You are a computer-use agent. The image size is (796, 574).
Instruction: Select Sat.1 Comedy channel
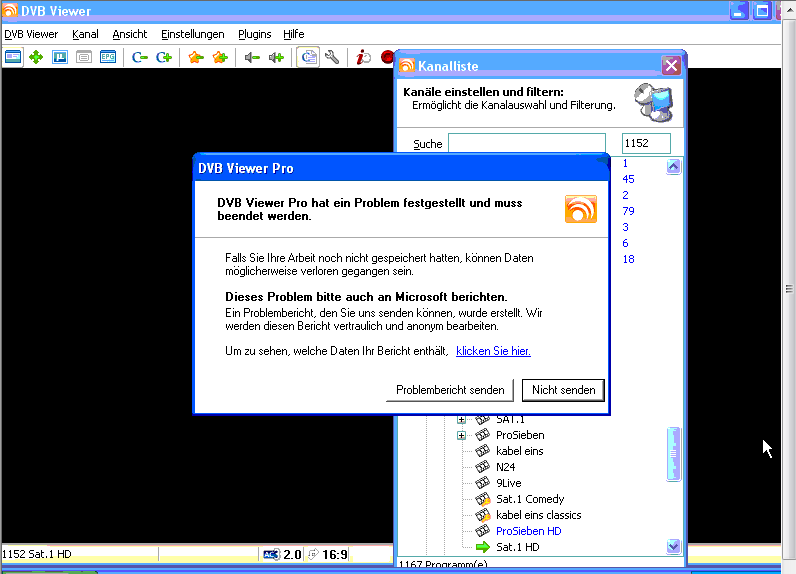(530, 499)
